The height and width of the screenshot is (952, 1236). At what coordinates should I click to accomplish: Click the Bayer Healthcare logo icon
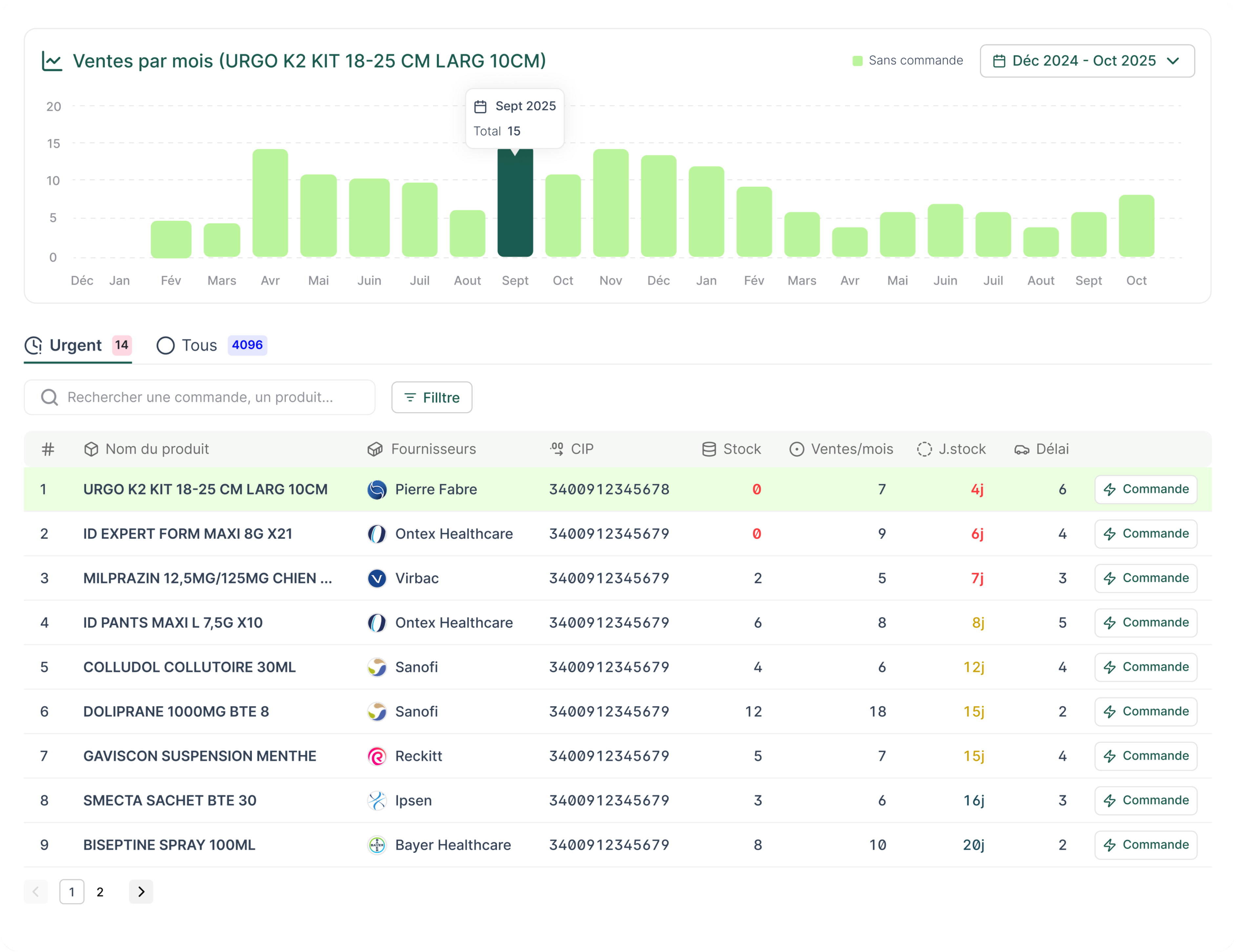377,845
